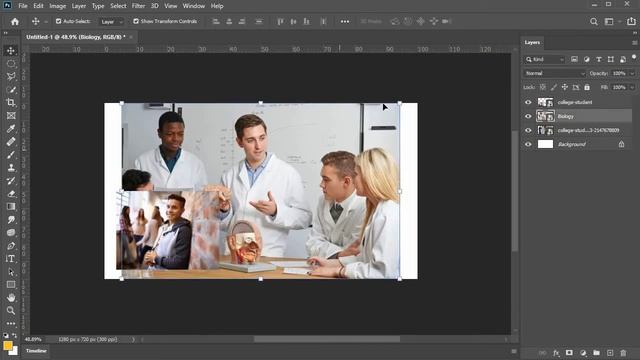The width and height of the screenshot is (640, 360).
Task: Create a new group folder icon
Action: coord(596,353)
